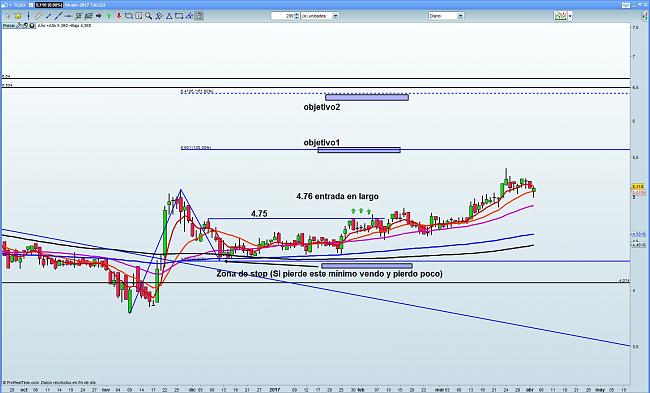Select the mouse pointer cursor tool
The height and width of the screenshot is (393, 650).
coord(8,16)
